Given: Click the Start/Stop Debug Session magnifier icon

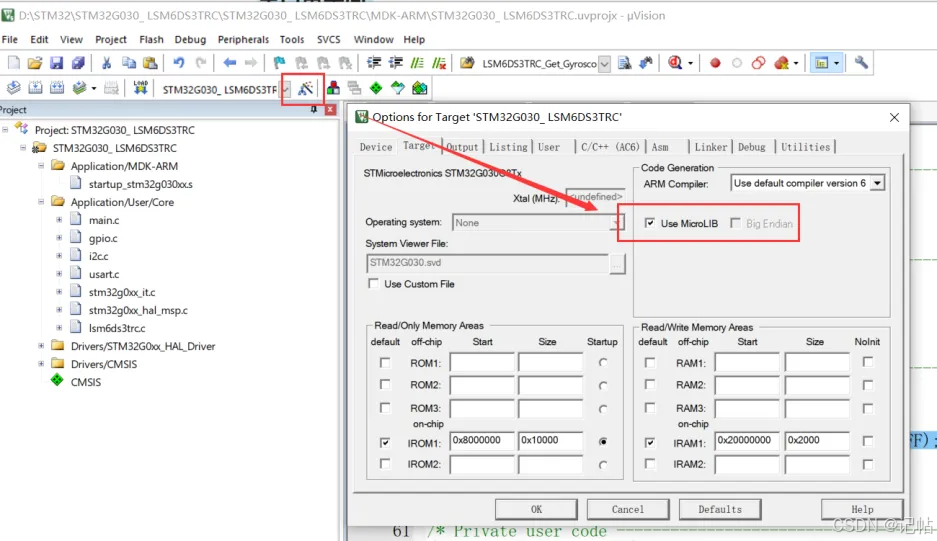Looking at the screenshot, I should [x=676, y=63].
